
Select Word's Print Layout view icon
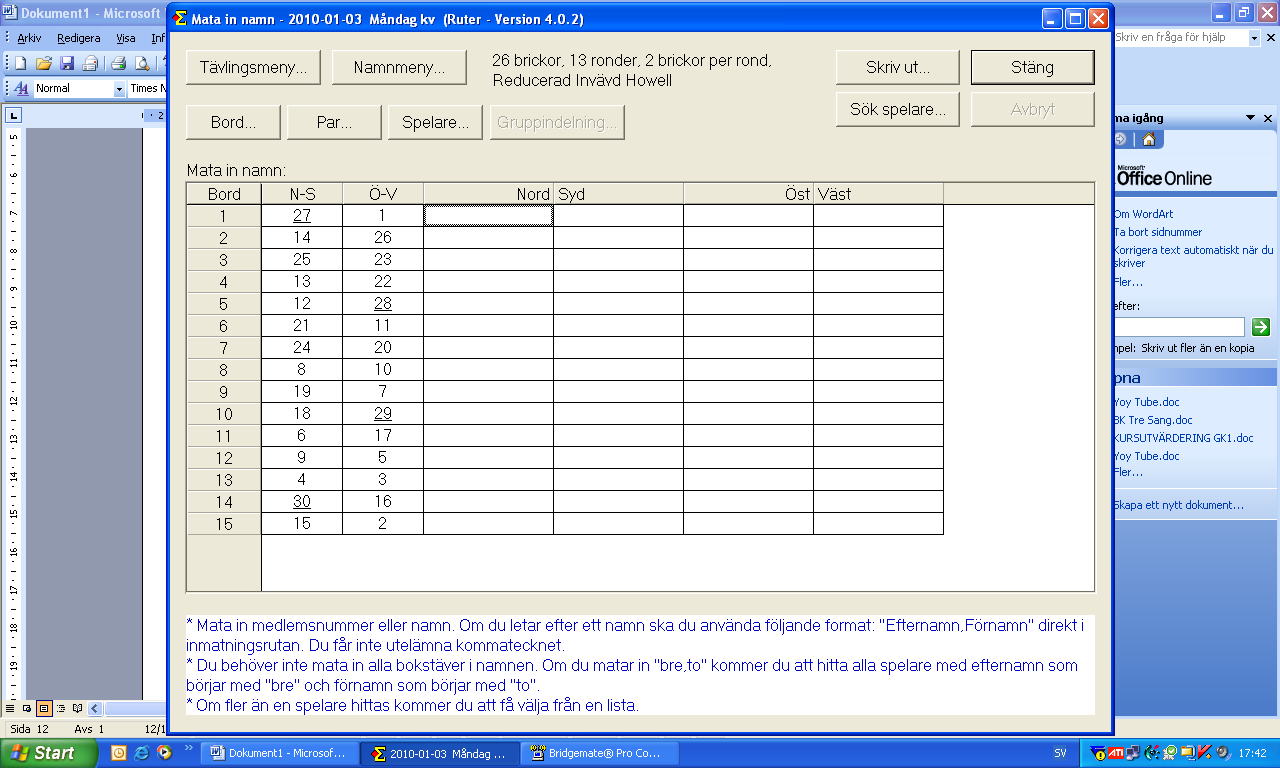coord(44,708)
